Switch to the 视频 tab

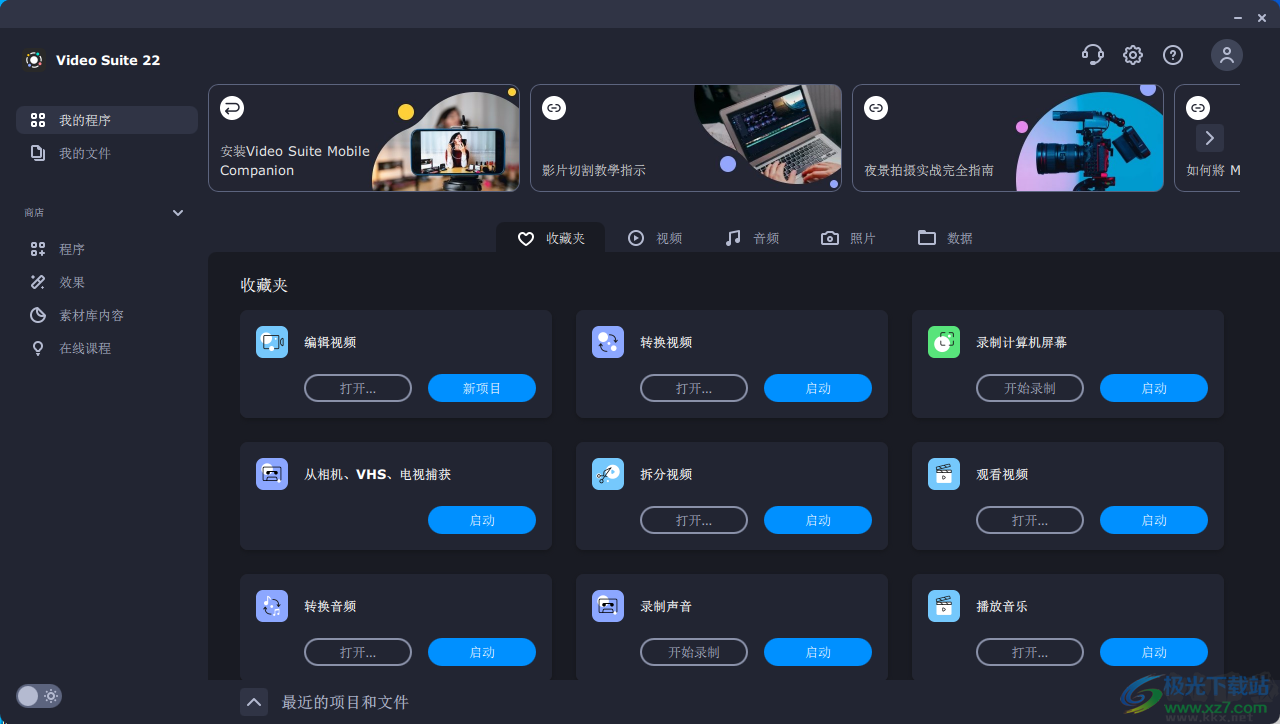tap(655, 238)
